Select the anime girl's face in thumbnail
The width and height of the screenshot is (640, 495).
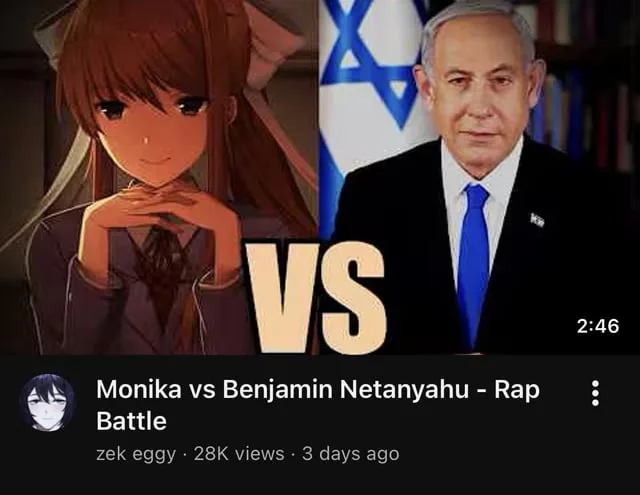(153, 124)
